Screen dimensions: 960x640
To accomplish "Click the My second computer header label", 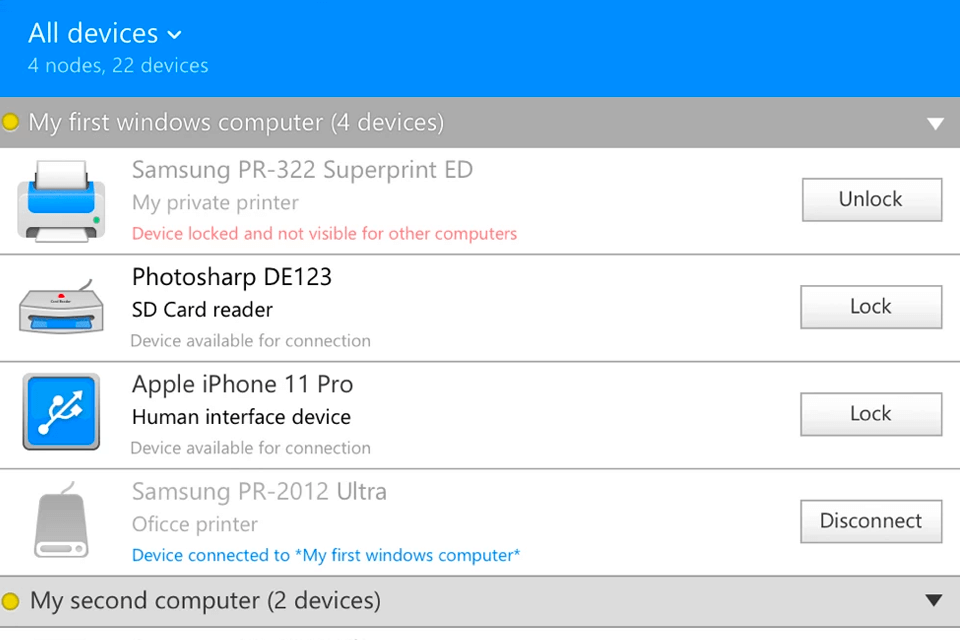I will [x=205, y=601].
